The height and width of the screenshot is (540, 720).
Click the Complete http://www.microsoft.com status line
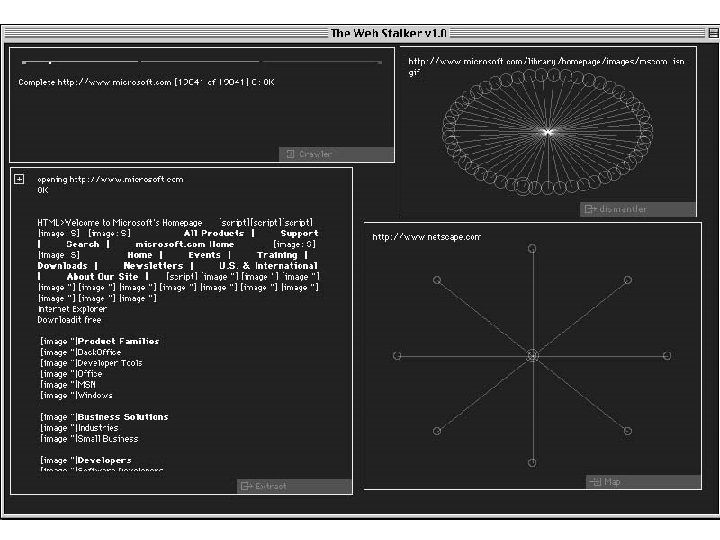tap(146, 82)
